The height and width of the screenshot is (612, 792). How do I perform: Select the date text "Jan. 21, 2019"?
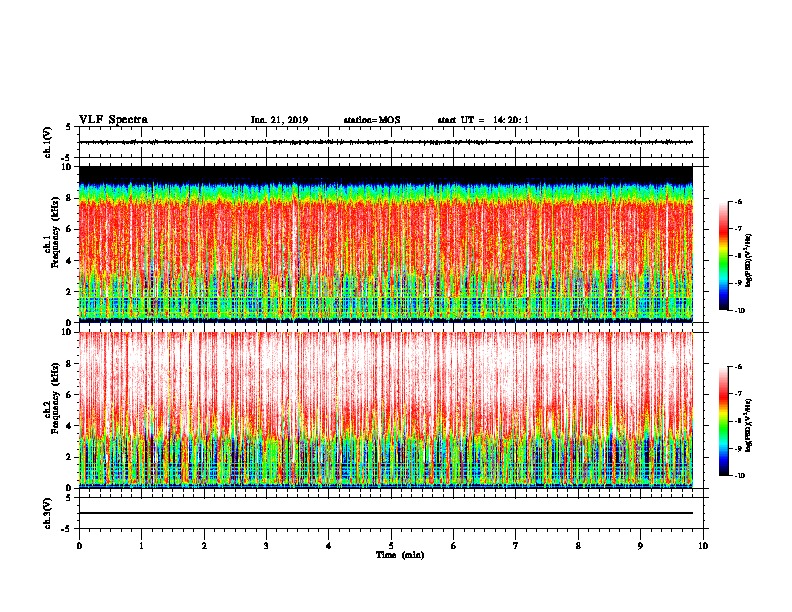point(279,120)
